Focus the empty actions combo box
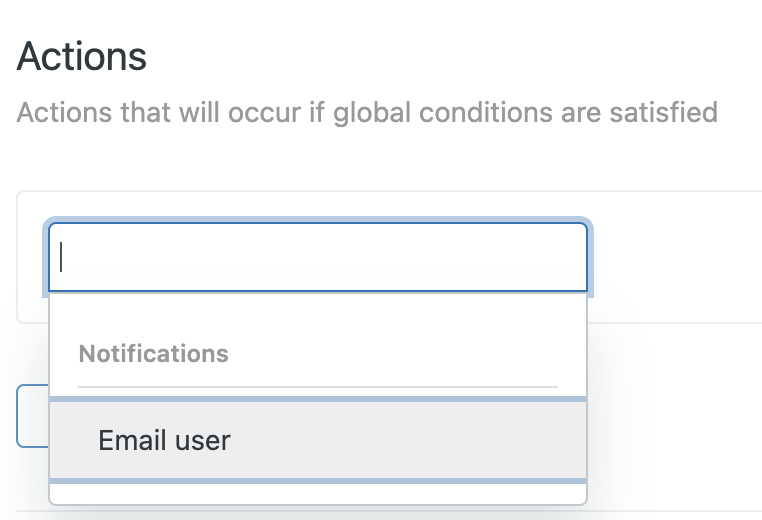This screenshot has width=762, height=520. coord(318,257)
